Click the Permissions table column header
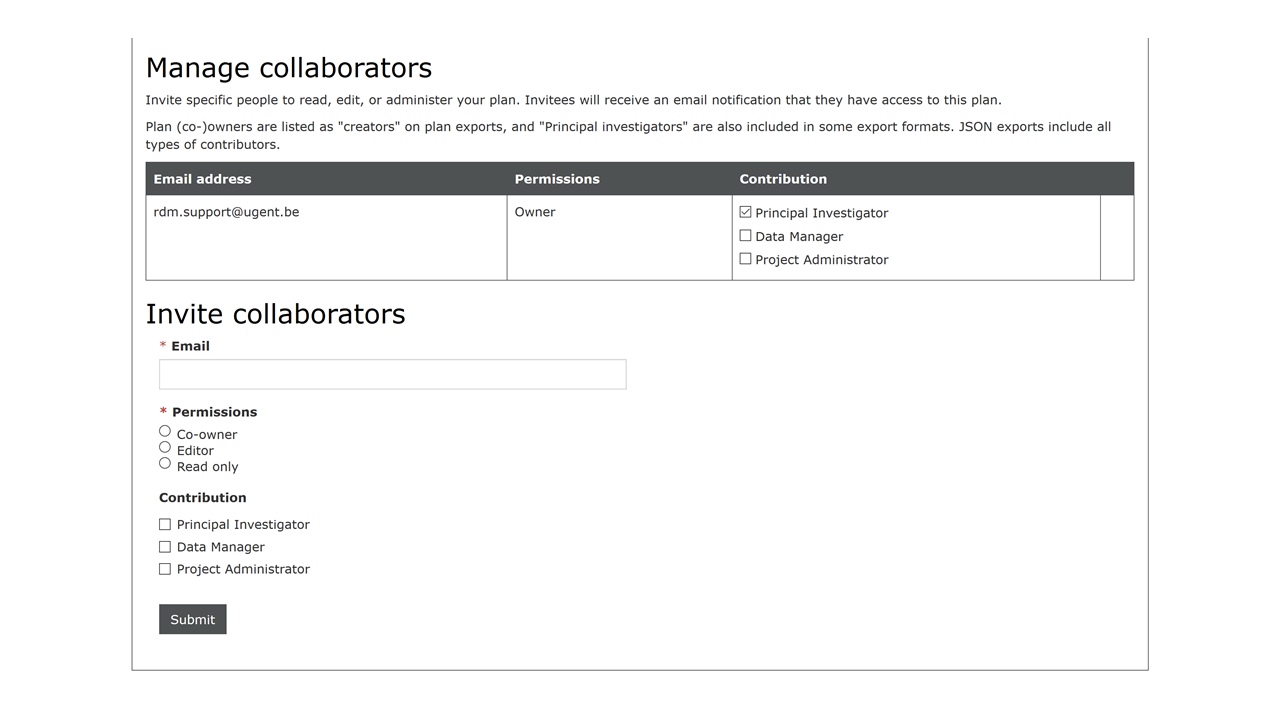The image size is (1280, 720). pos(557,179)
